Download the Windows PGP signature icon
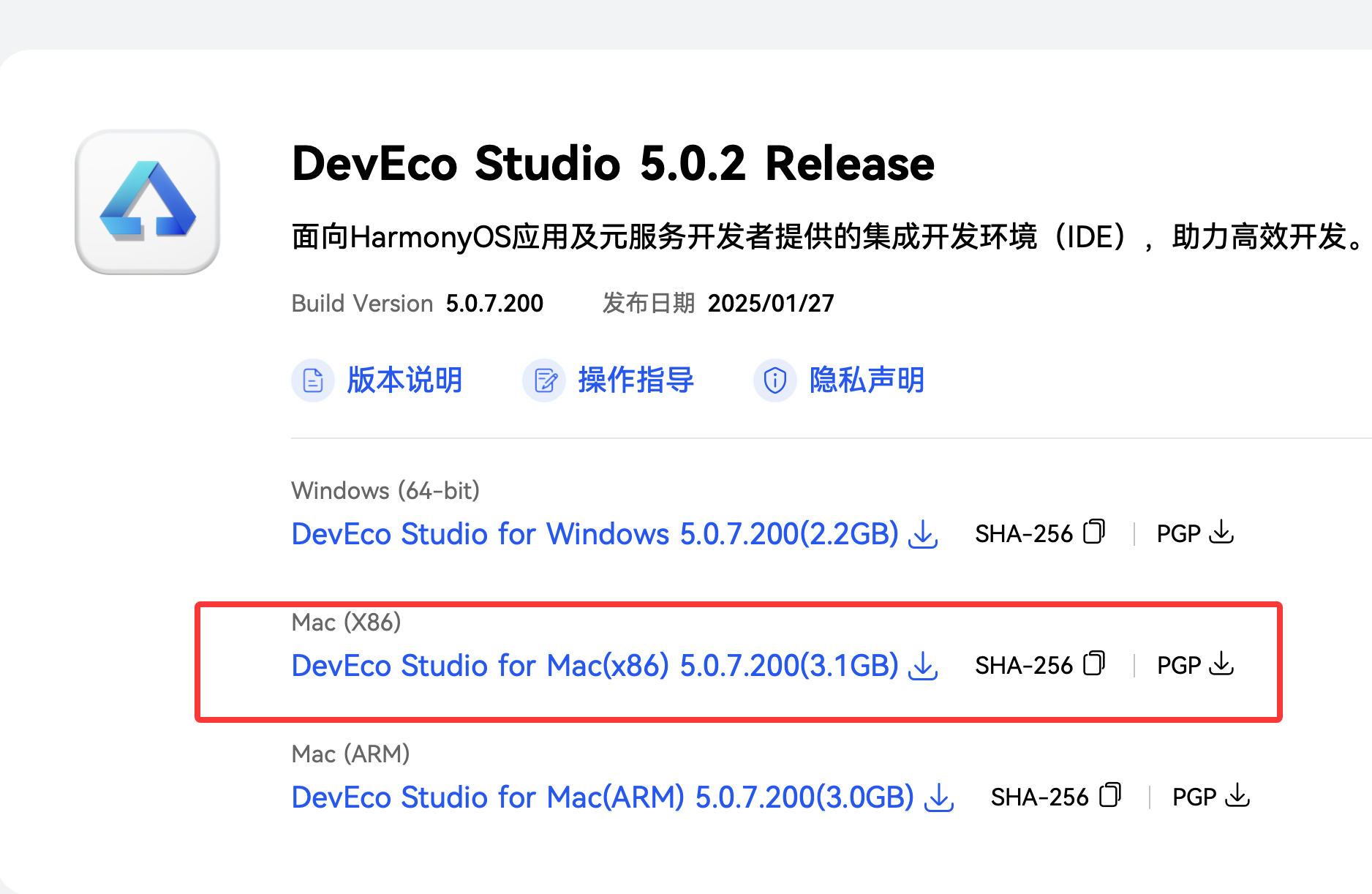1372x894 pixels. coord(1221,532)
